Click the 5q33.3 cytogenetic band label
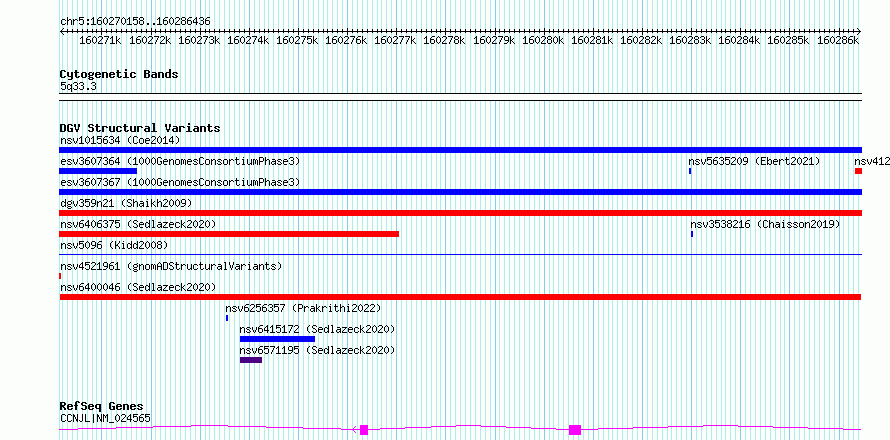This screenshot has height=440, width=890. 78,87
